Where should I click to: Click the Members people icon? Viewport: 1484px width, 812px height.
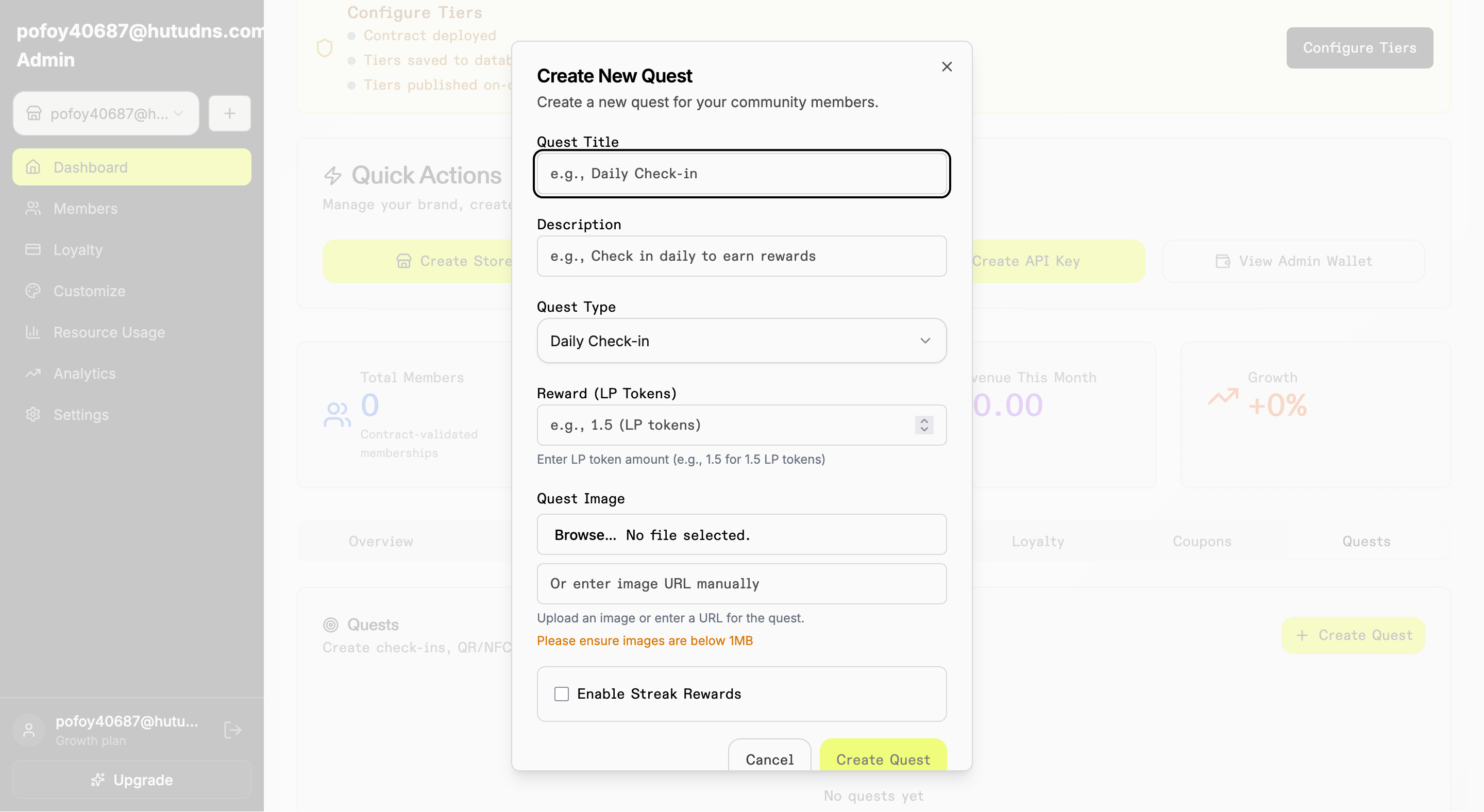click(x=33, y=209)
